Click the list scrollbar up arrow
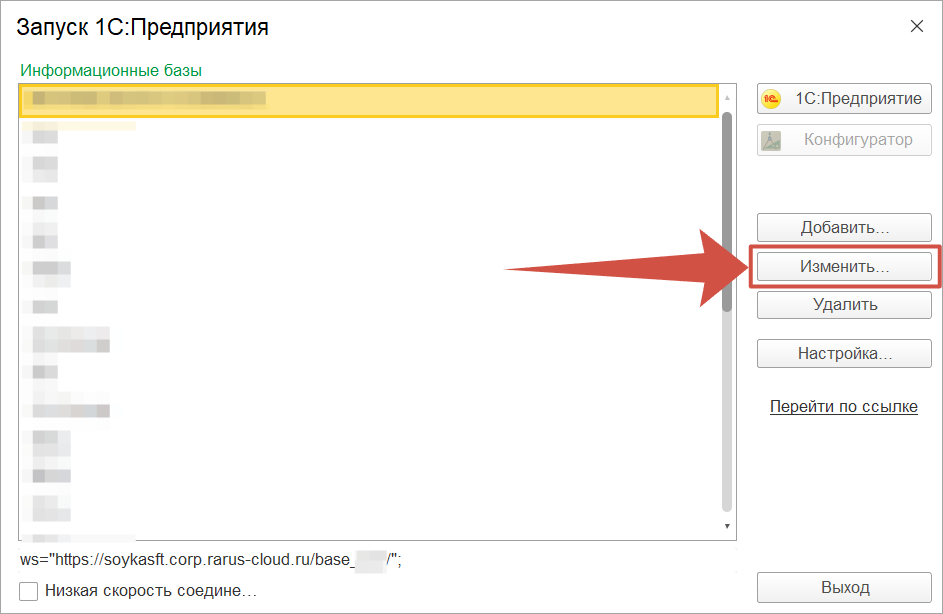Screen dimensions: 943x614 727,97
